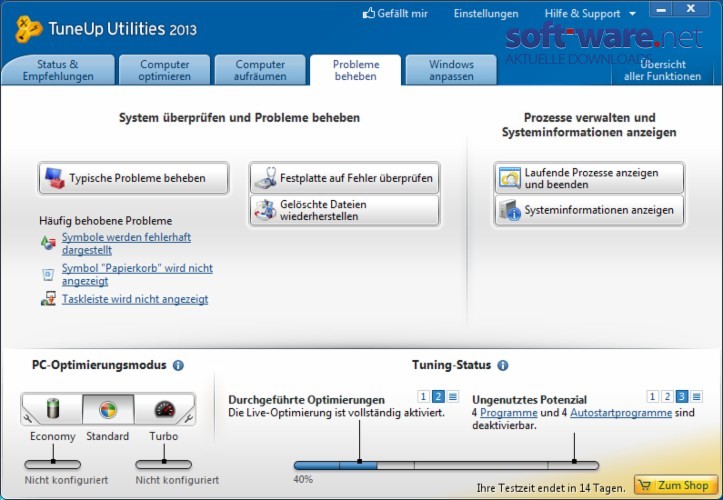Click the Taskleiste problem icon
The image size is (723, 500).
tap(48, 299)
